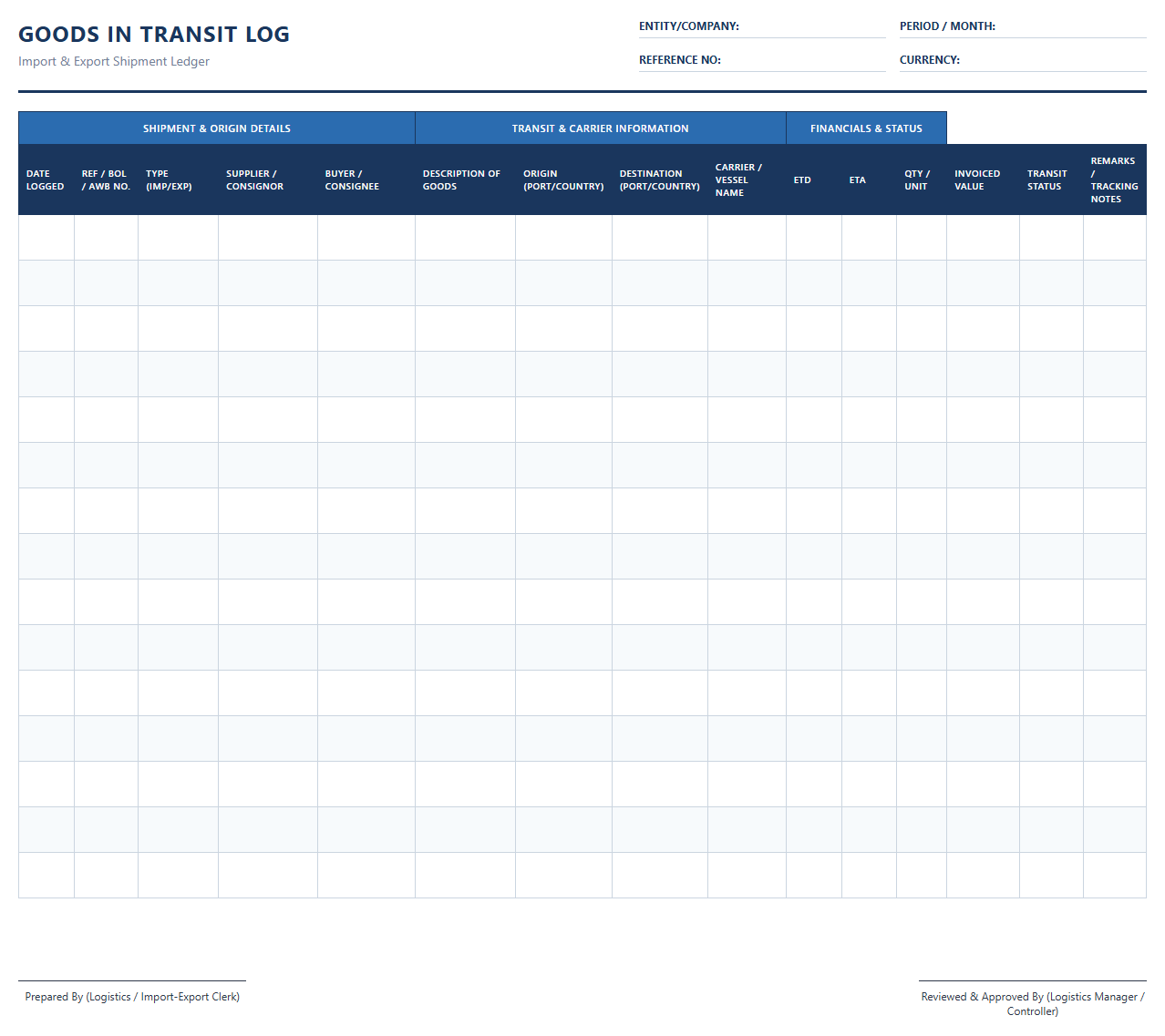This screenshot has height=1036, width=1165.
Task: Click the Currency label
Action: coord(930,60)
